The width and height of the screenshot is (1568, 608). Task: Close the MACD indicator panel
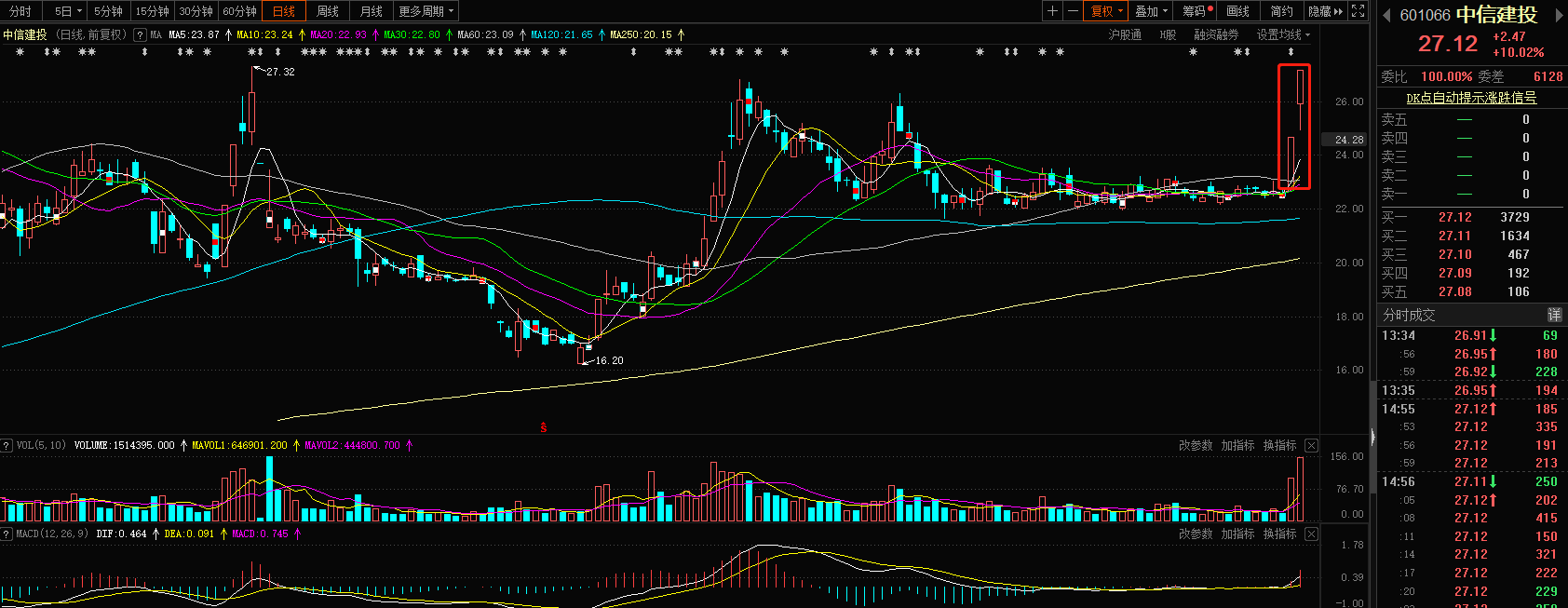(x=1311, y=534)
